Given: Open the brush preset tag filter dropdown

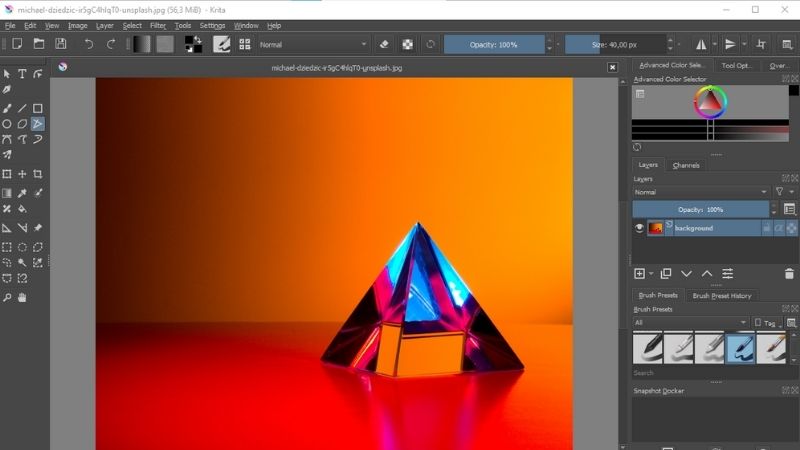Looking at the screenshot, I should coord(690,322).
